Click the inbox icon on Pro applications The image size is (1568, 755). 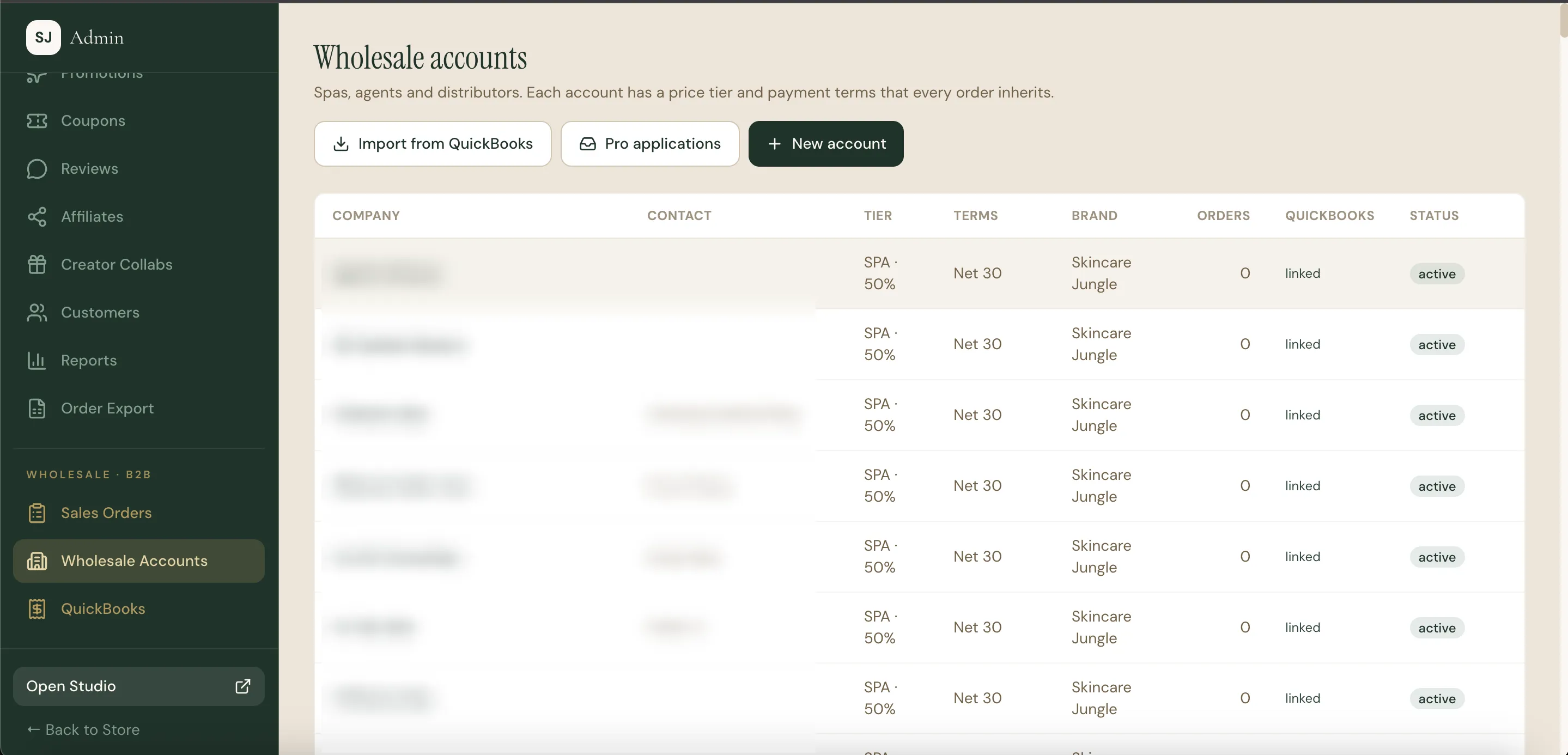(587, 144)
